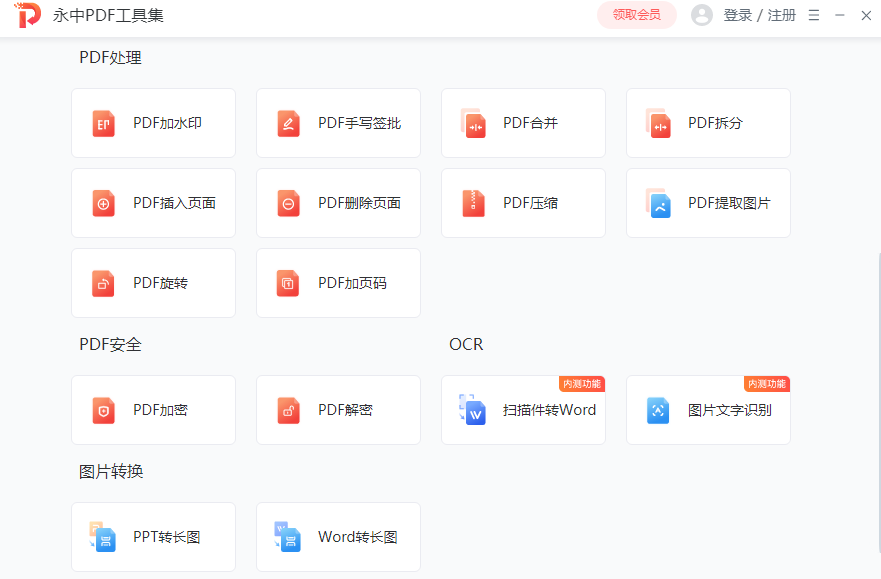Minimize the 永中PDF工具集 window
Viewport: 881px width, 579px height.
pyautogui.click(x=840, y=15)
